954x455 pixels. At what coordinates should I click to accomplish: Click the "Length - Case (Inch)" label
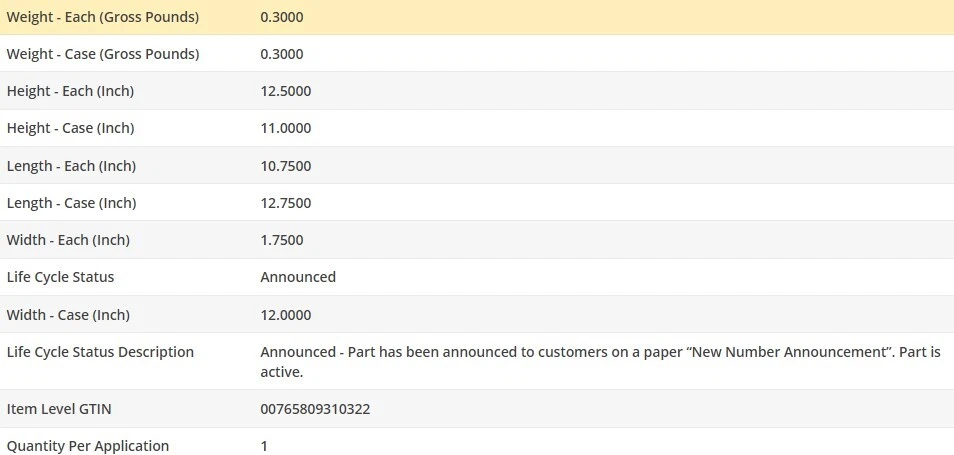[x=71, y=203]
